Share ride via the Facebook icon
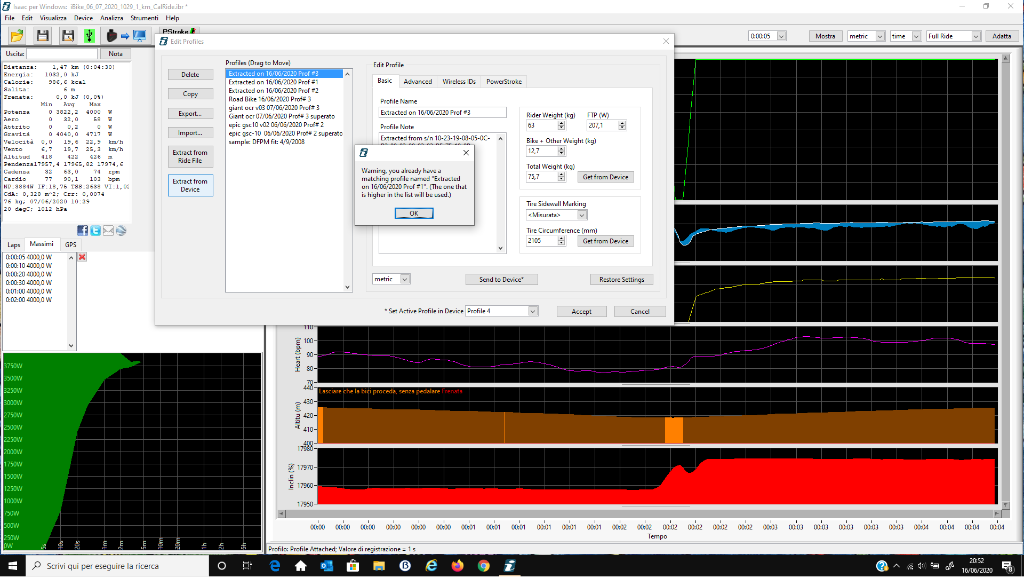Screen dimensions: 1024x578 [83, 230]
